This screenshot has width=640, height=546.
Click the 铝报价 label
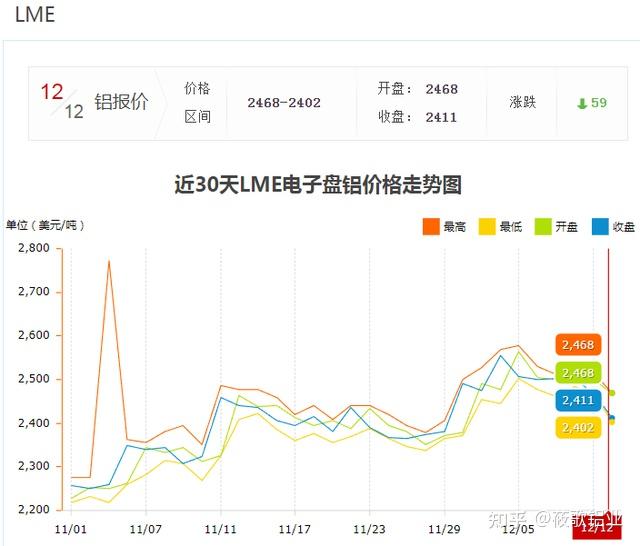click(x=121, y=102)
